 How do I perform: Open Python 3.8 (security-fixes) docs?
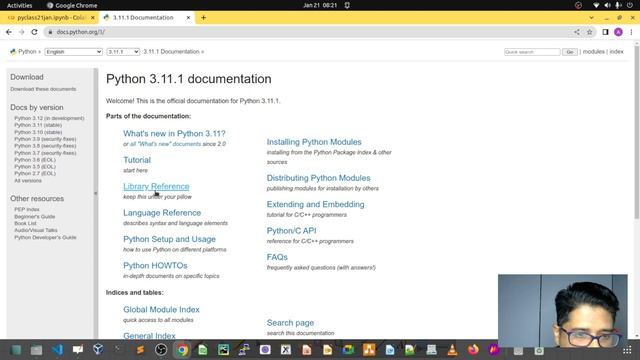45,146
